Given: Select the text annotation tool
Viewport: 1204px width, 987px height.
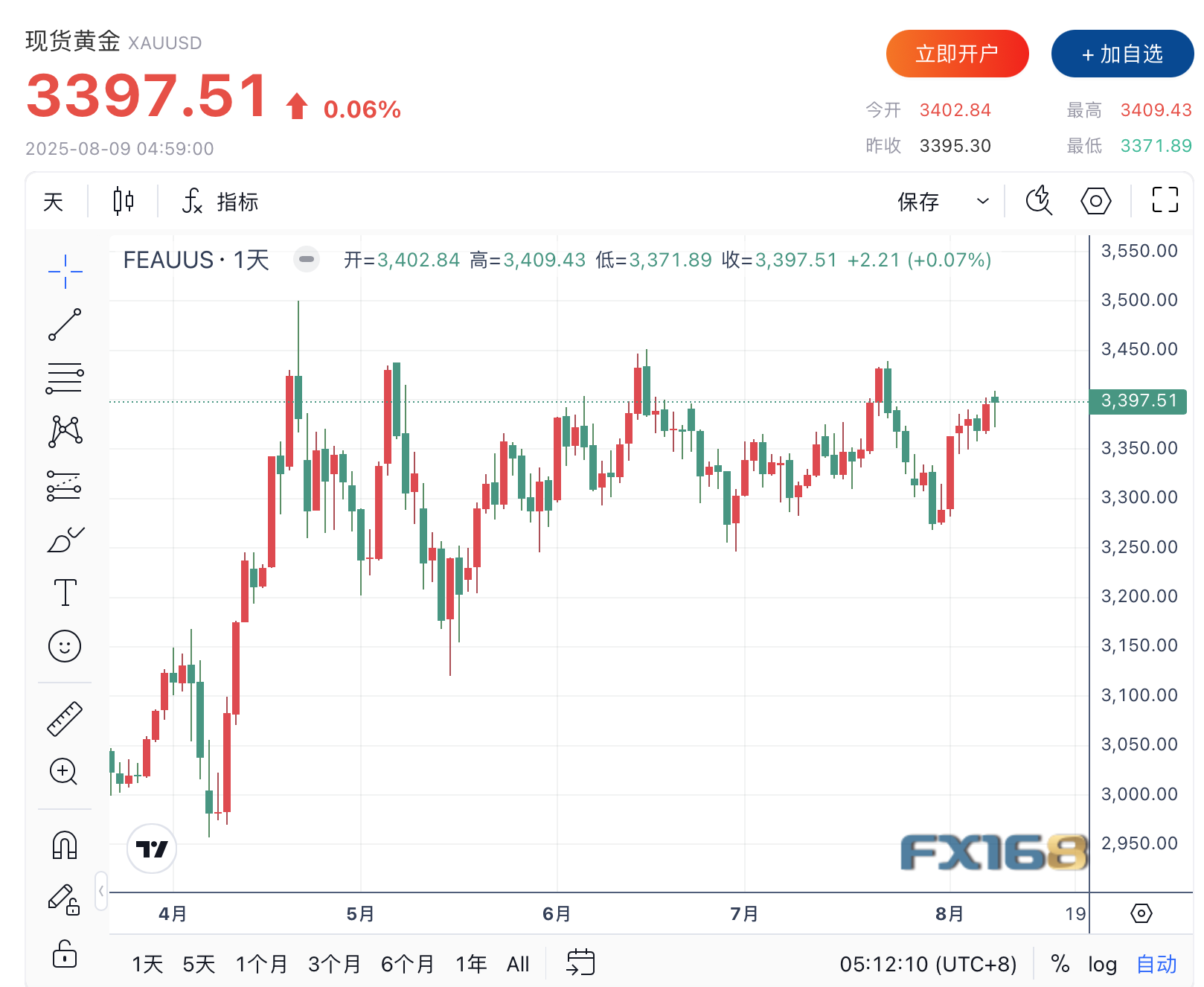Looking at the screenshot, I should click(x=65, y=592).
